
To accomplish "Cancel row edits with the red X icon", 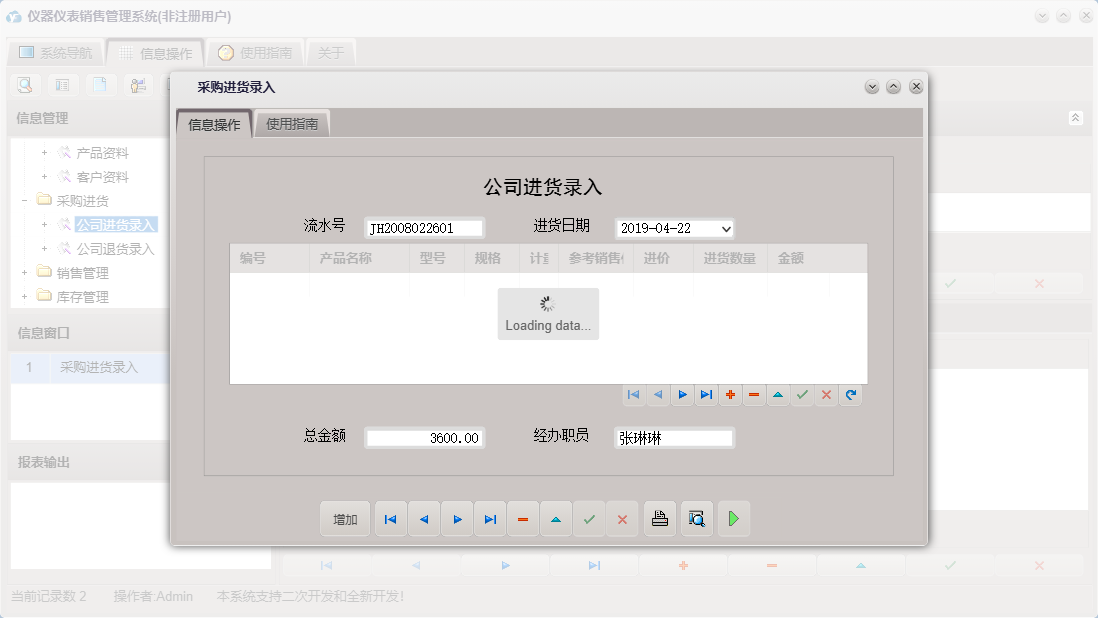I will pos(826,395).
